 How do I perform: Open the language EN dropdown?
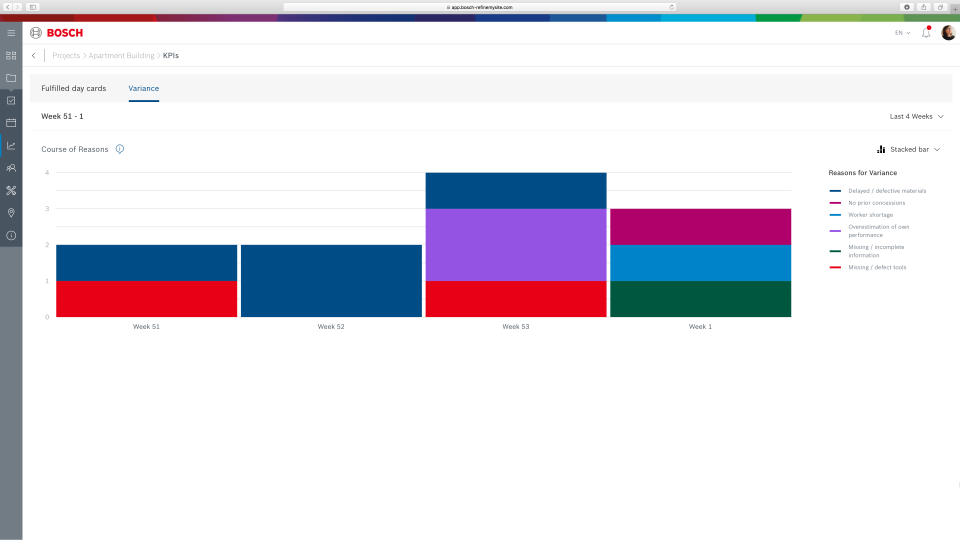(902, 33)
